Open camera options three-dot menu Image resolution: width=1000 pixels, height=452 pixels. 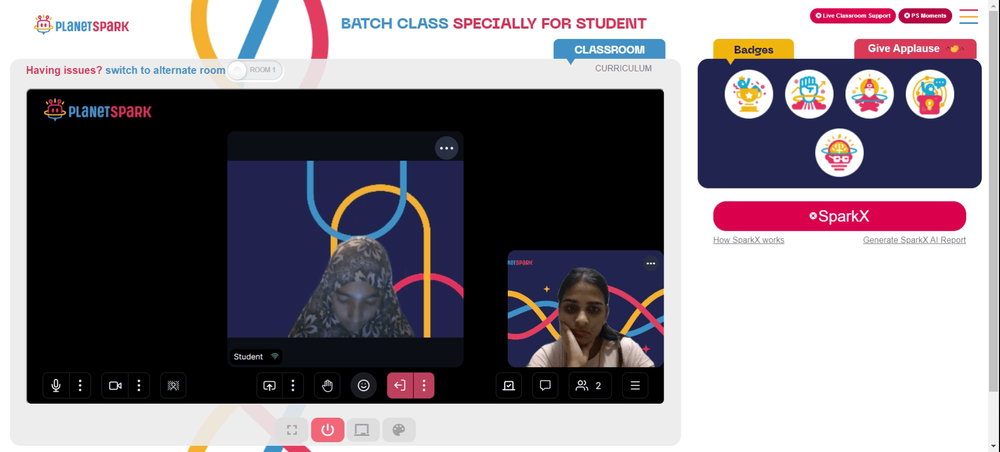138,386
